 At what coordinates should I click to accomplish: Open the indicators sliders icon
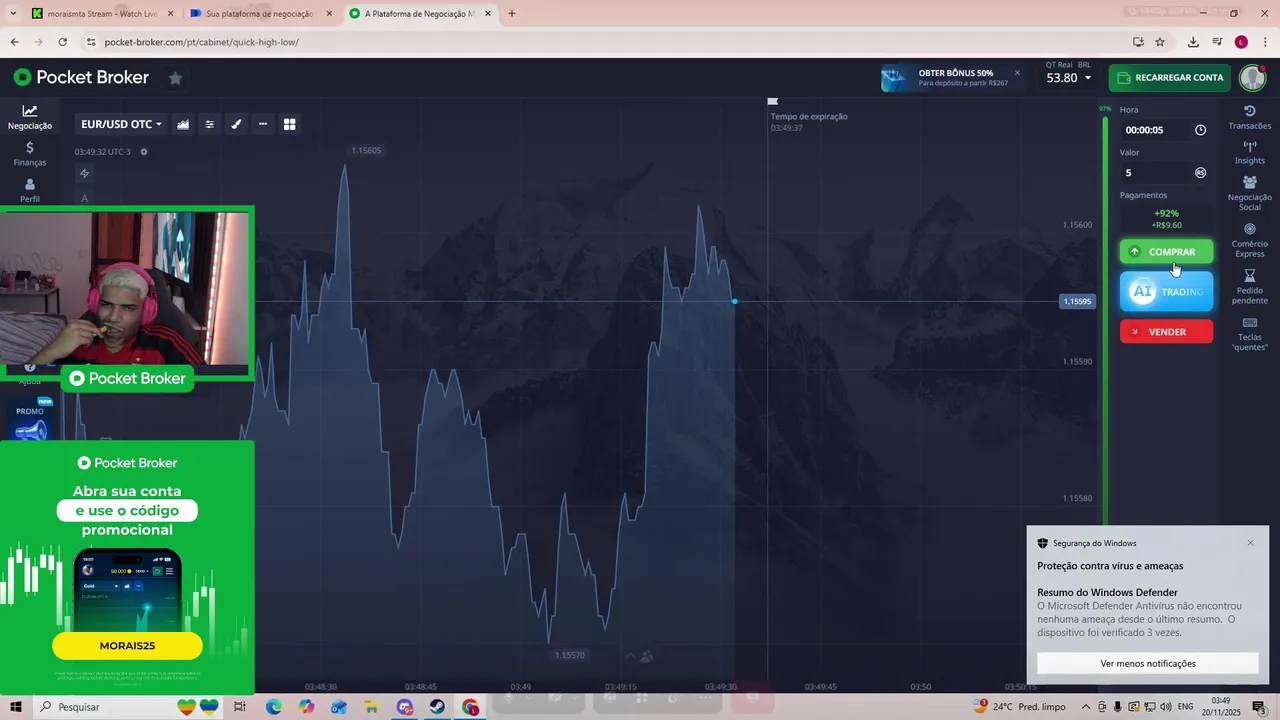coord(210,124)
